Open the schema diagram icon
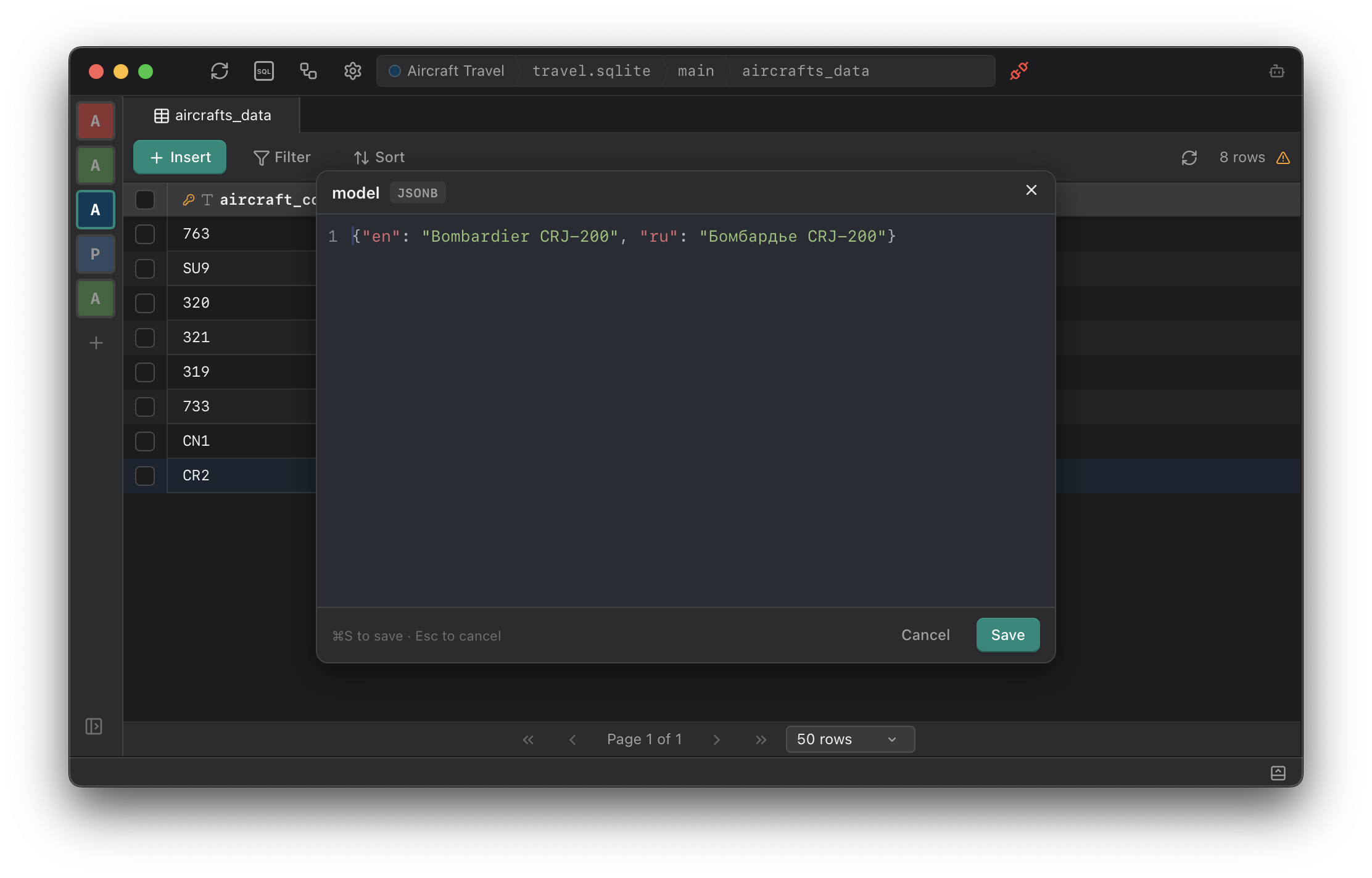This screenshot has height=878, width=1372. tap(308, 71)
